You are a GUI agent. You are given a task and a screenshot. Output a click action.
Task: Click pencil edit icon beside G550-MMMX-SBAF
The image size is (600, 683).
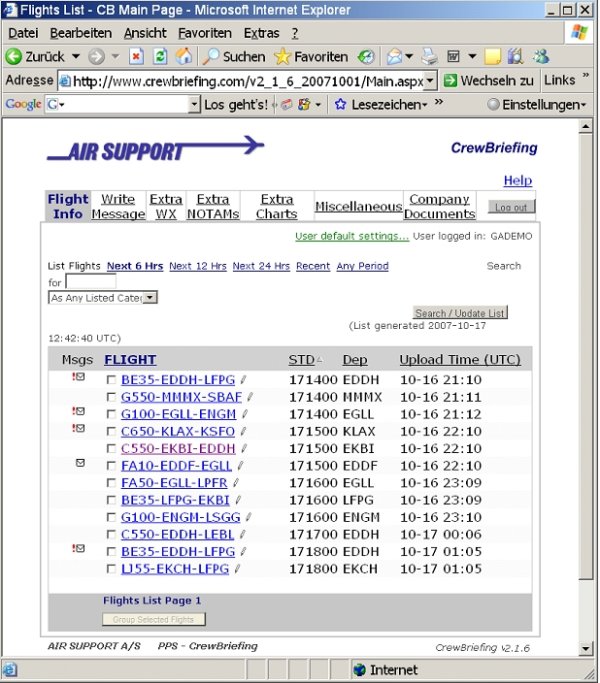click(250, 397)
